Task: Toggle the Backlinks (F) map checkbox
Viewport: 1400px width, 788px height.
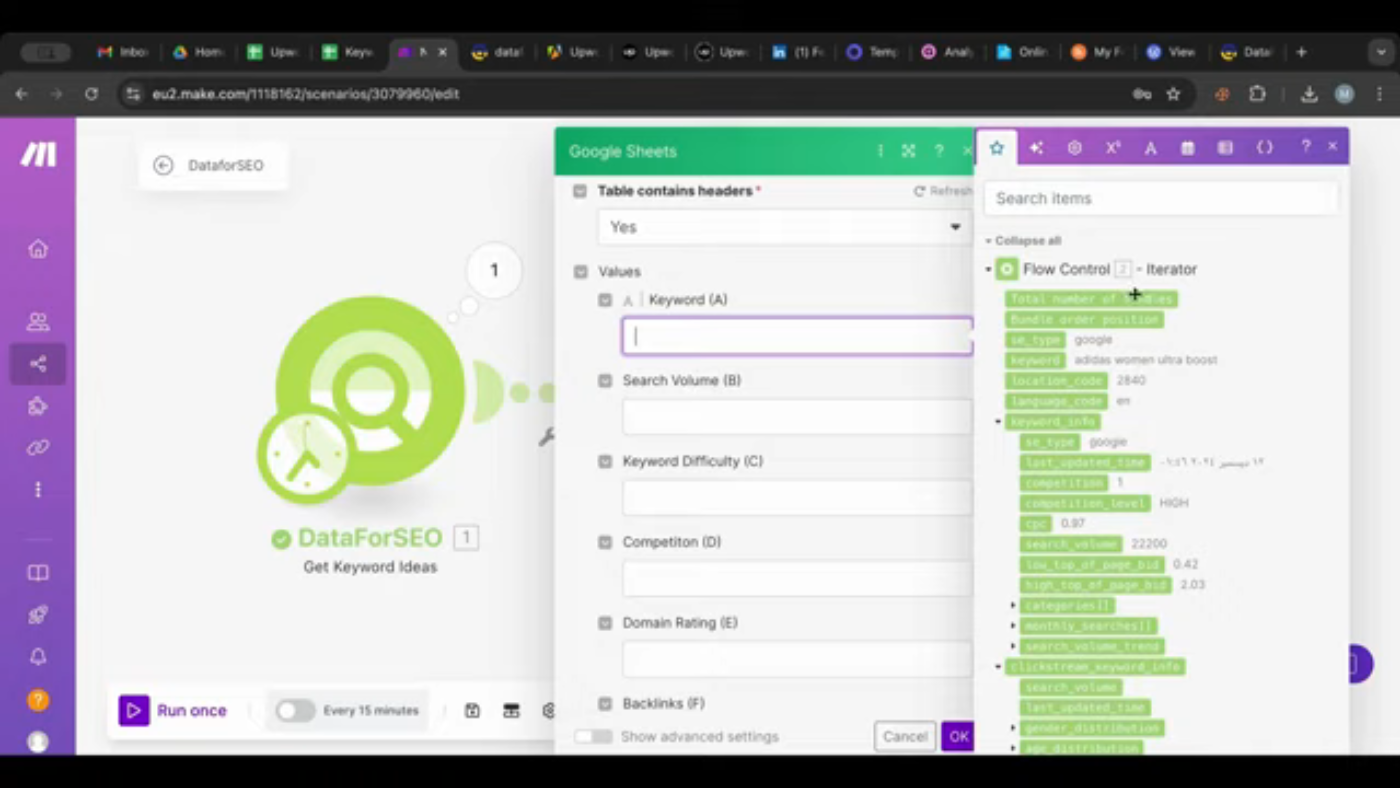Action: [x=605, y=703]
